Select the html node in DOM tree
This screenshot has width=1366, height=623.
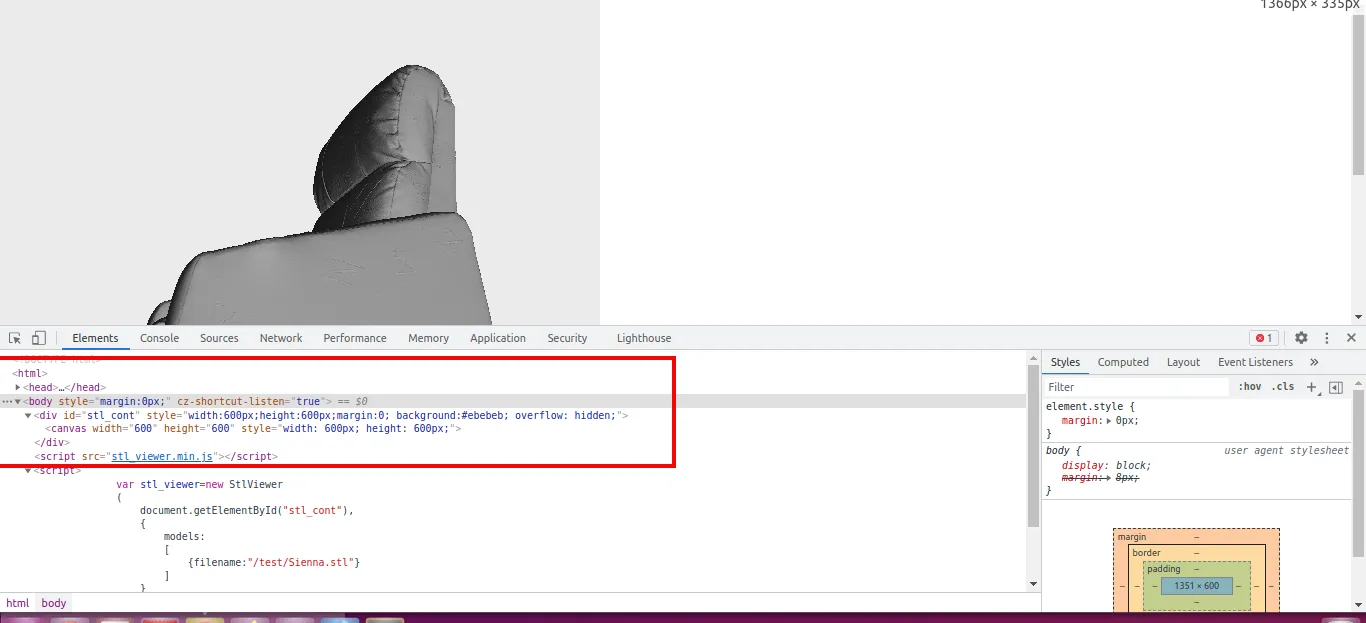30,373
